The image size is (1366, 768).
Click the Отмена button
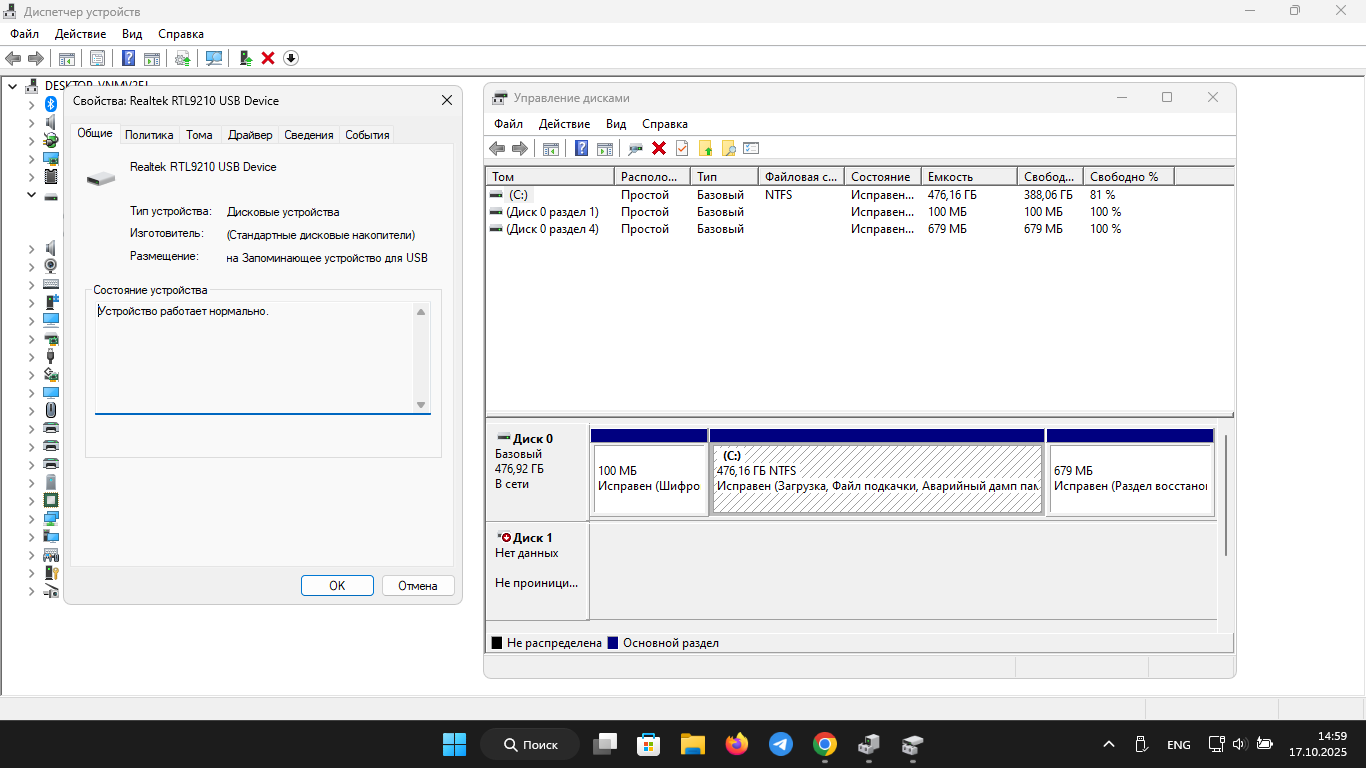(x=418, y=586)
